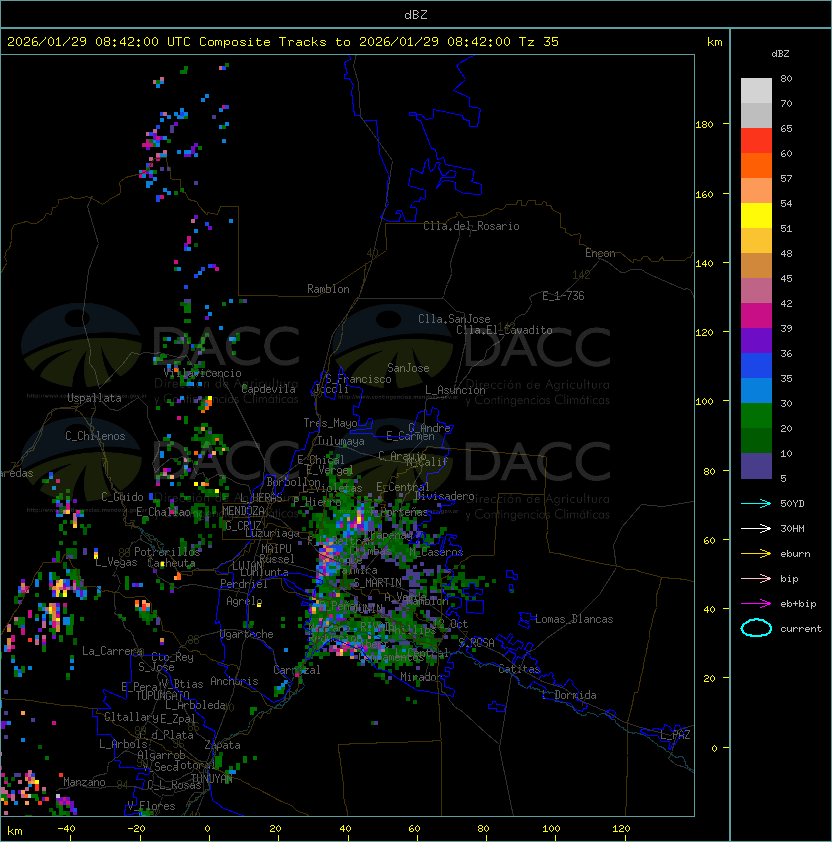Click the 50YD legend label

792,503
